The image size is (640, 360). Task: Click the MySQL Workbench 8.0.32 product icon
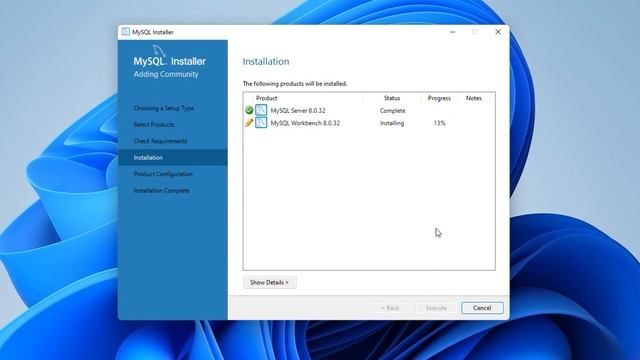coord(261,122)
